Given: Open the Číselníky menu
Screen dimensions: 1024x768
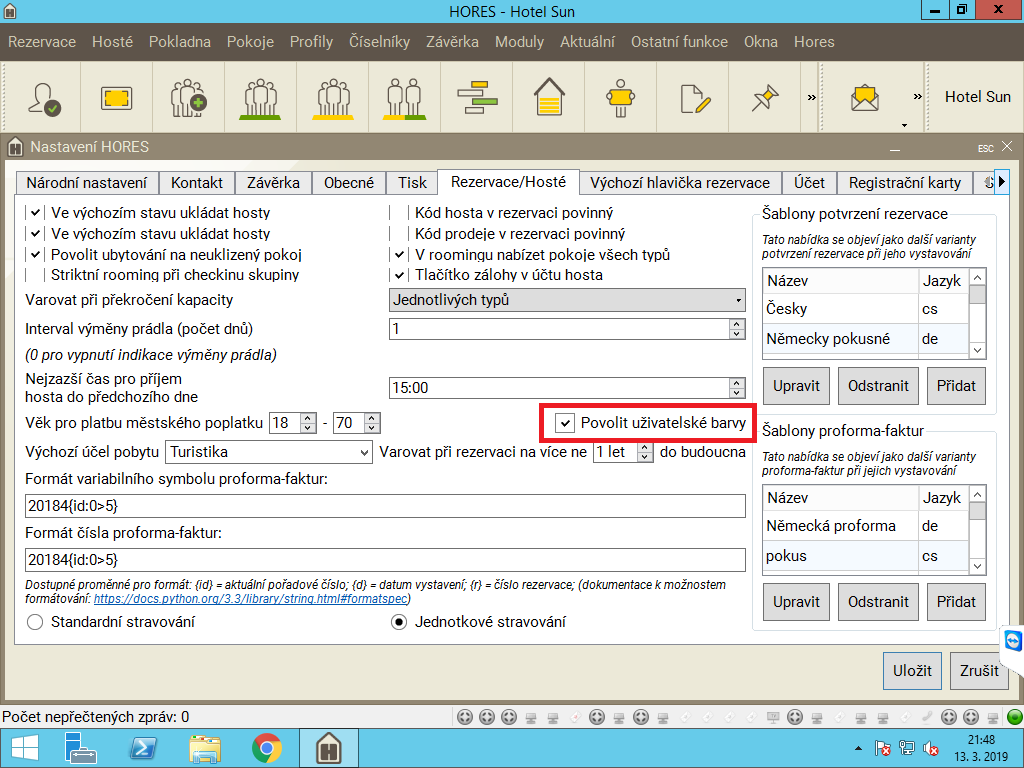Looking at the screenshot, I should [x=379, y=42].
